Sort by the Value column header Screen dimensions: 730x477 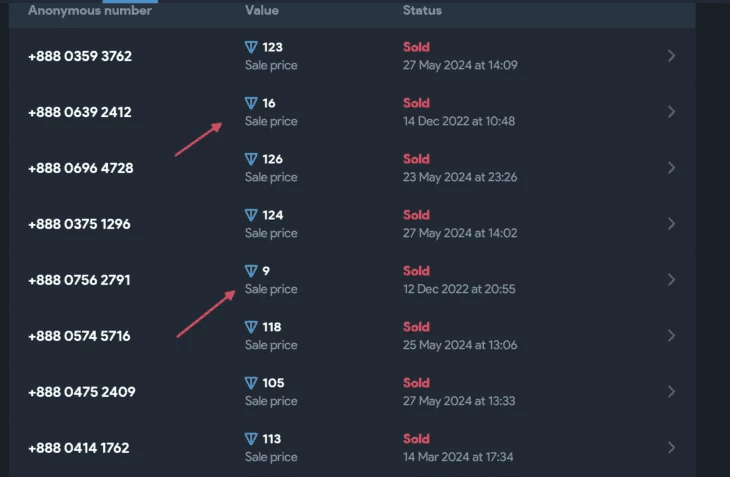(262, 10)
